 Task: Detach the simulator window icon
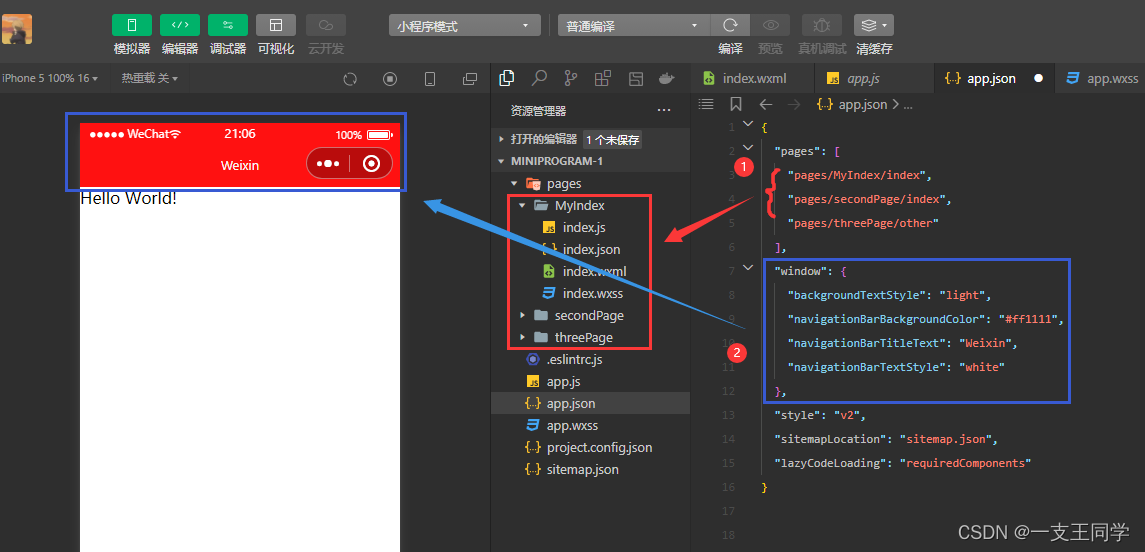click(x=470, y=78)
